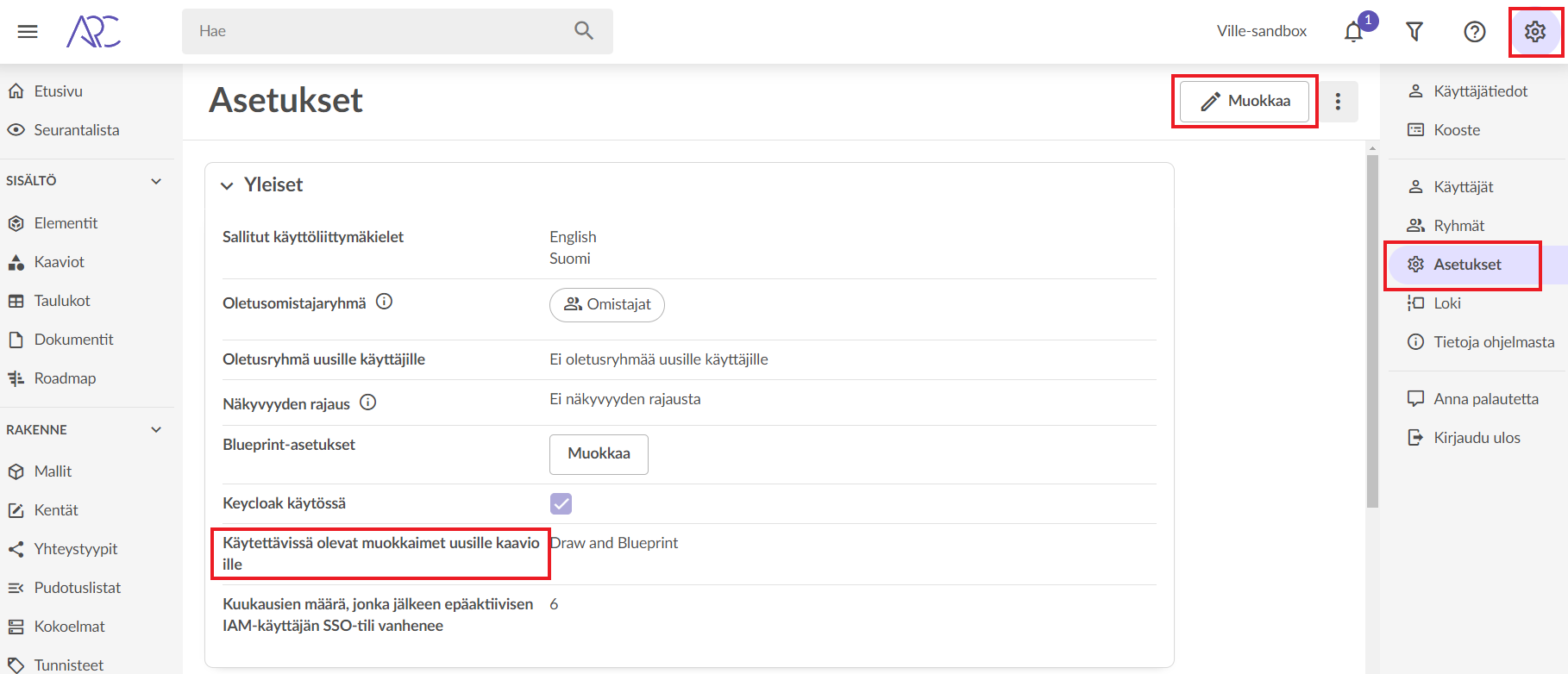Click the Muokkaa edit button in header
1568x674 pixels.
coord(1245,102)
